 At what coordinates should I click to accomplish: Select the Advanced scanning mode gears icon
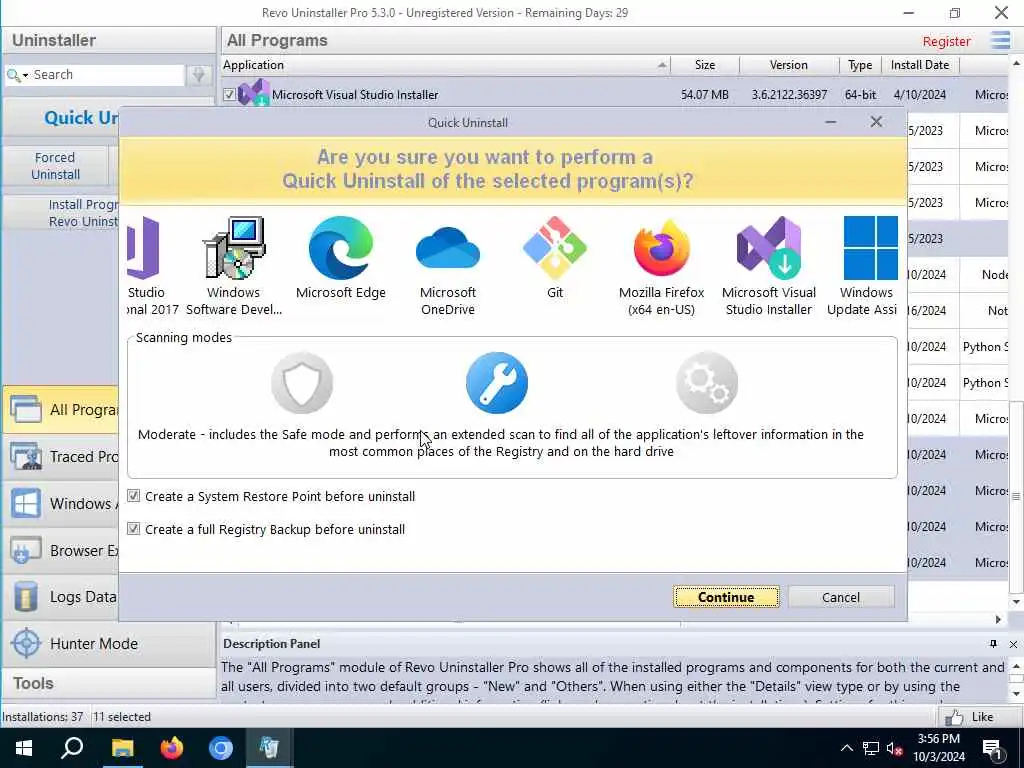click(707, 383)
